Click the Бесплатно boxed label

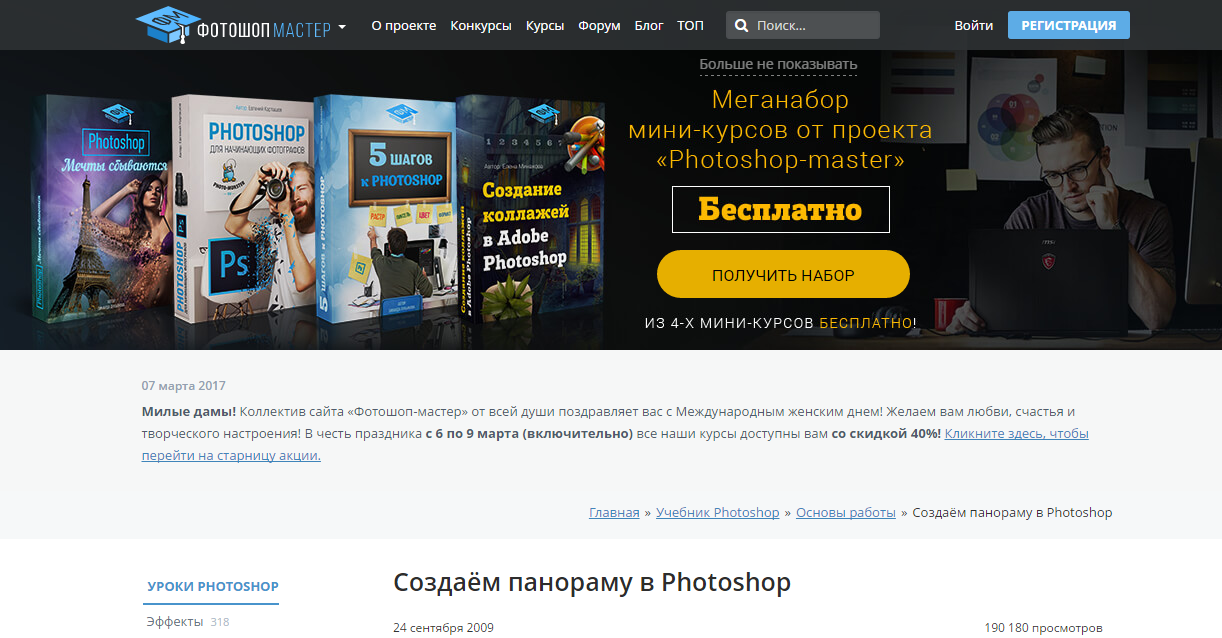[780, 210]
